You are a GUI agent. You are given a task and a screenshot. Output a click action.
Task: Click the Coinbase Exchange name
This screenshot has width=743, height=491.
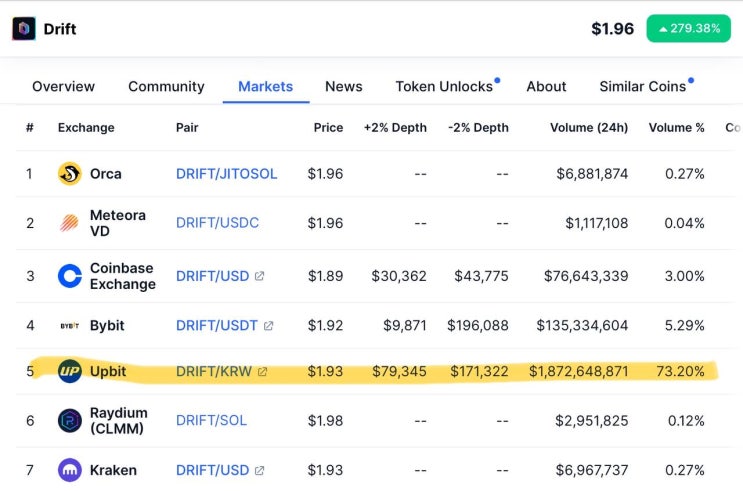click(123, 276)
